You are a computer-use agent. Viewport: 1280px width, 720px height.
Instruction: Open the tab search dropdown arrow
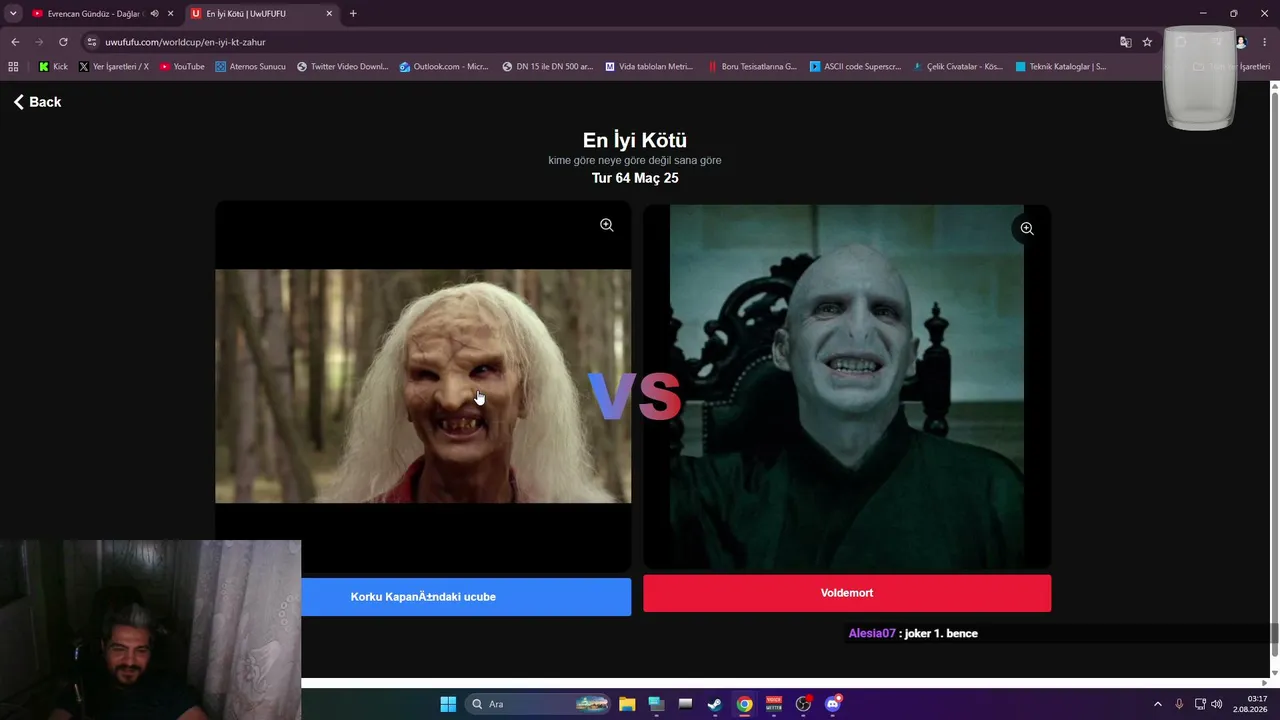tap(13, 13)
